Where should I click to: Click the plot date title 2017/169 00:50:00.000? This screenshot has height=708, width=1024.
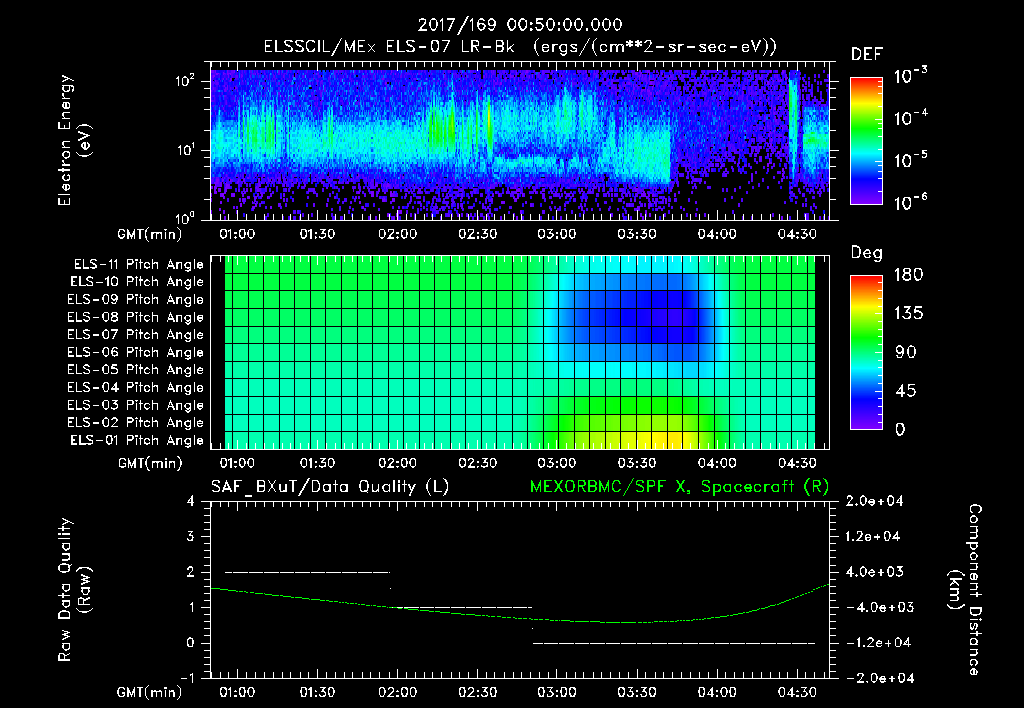coord(519,25)
